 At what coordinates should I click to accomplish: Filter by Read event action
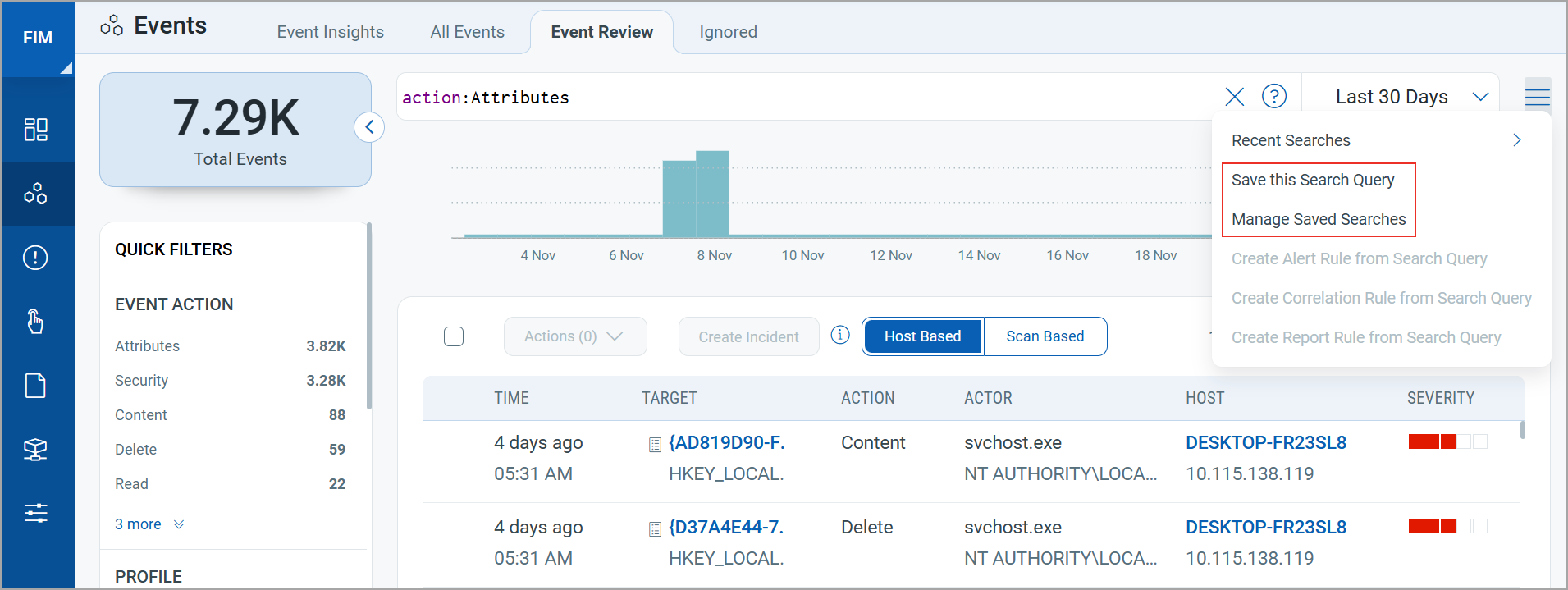click(230, 484)
